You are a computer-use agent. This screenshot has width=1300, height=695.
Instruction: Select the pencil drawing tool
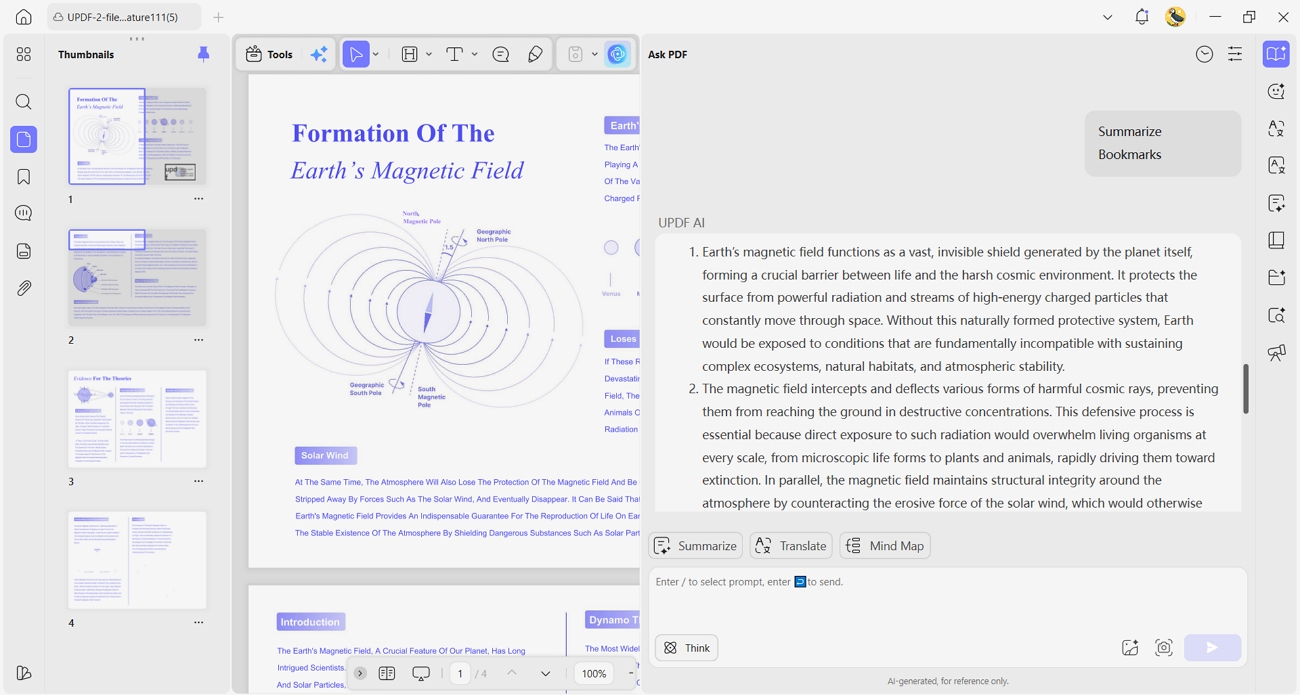click(x=536, y=54)
